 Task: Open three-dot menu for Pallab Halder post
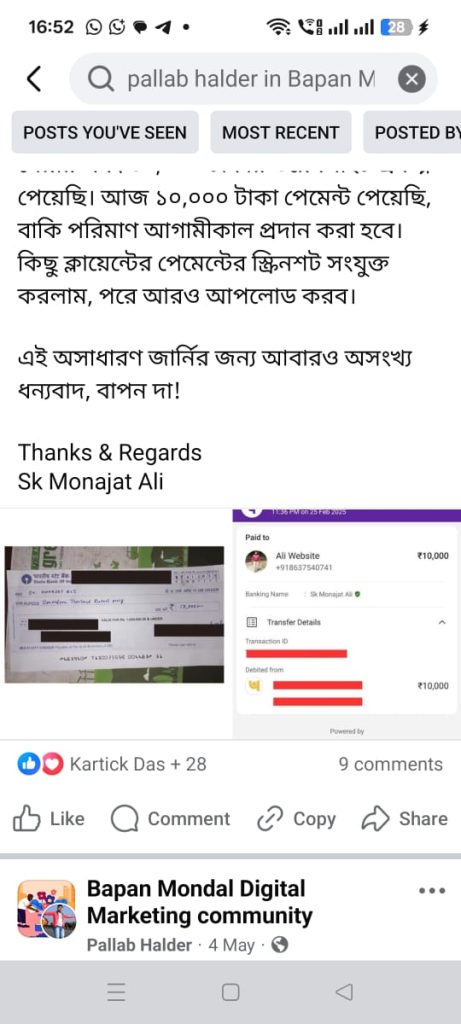432,890
